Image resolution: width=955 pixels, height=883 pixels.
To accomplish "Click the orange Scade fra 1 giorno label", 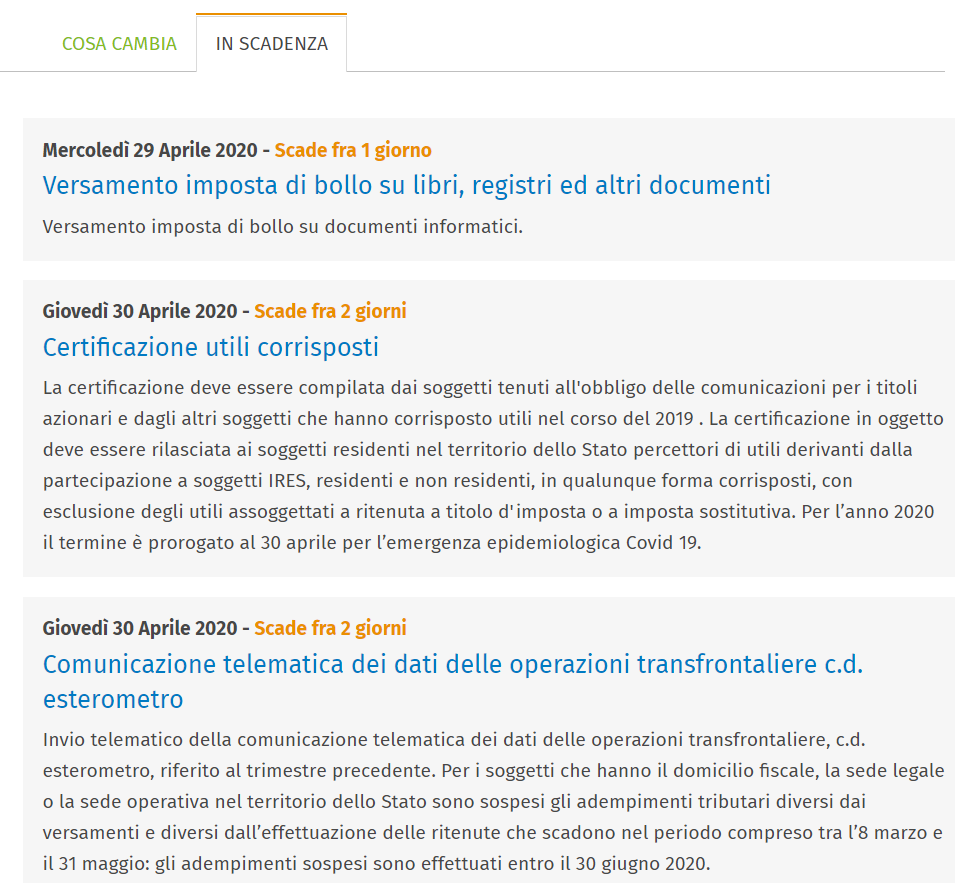I will coord(353,150).
